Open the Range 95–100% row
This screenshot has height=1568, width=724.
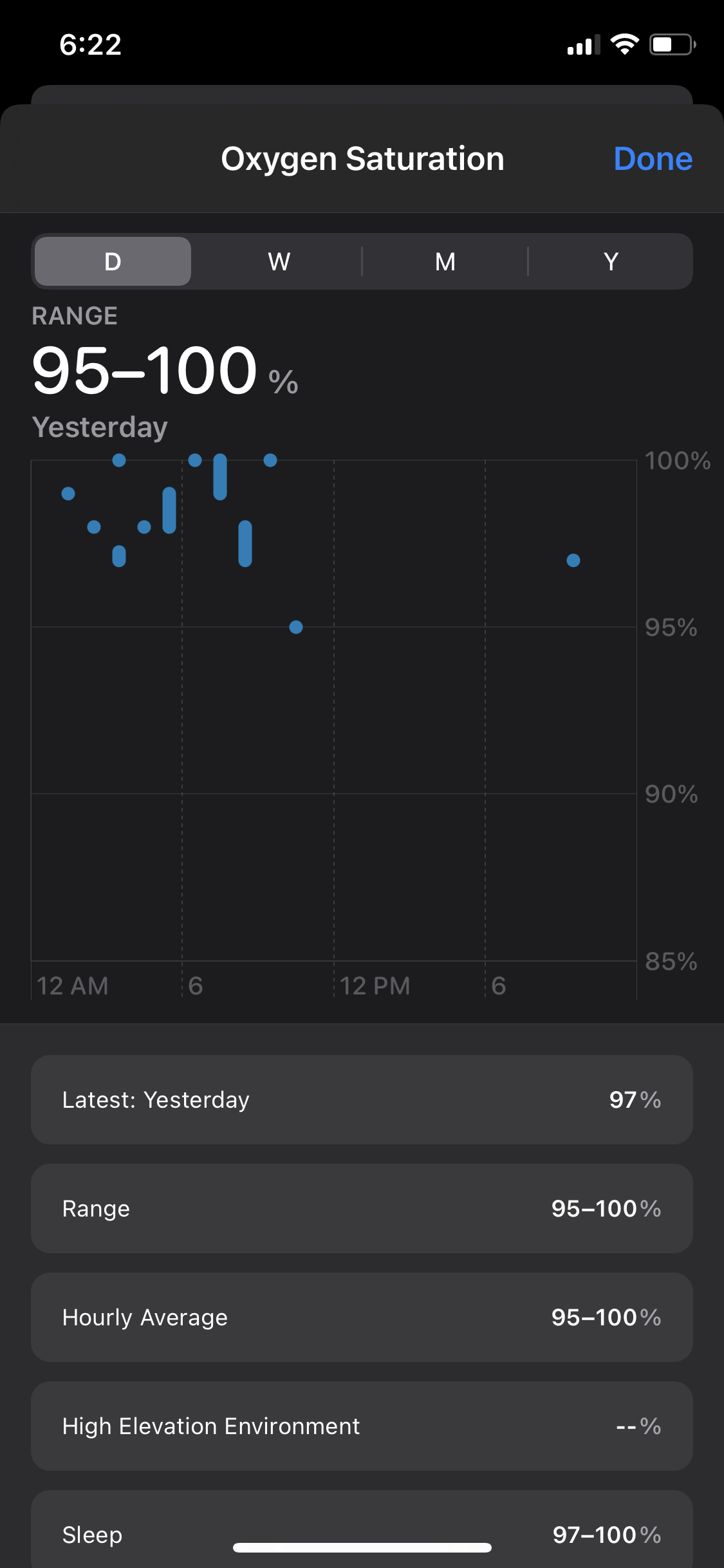[x=362, y=1208]
